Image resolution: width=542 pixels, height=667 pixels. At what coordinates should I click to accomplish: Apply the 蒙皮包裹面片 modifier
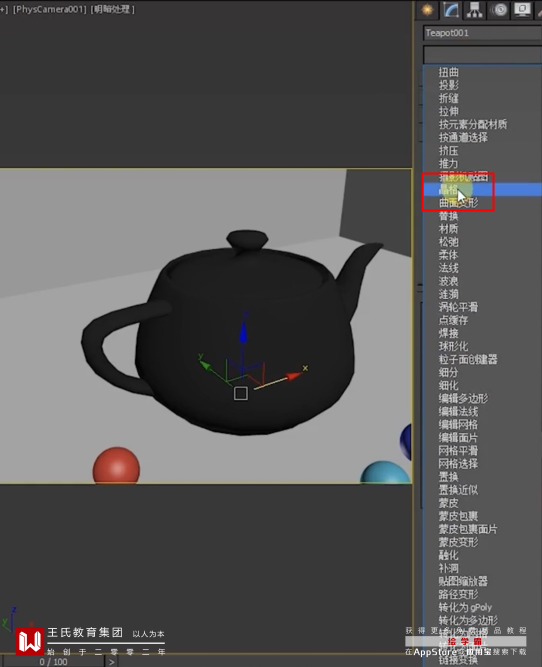(x=468, y=529)
